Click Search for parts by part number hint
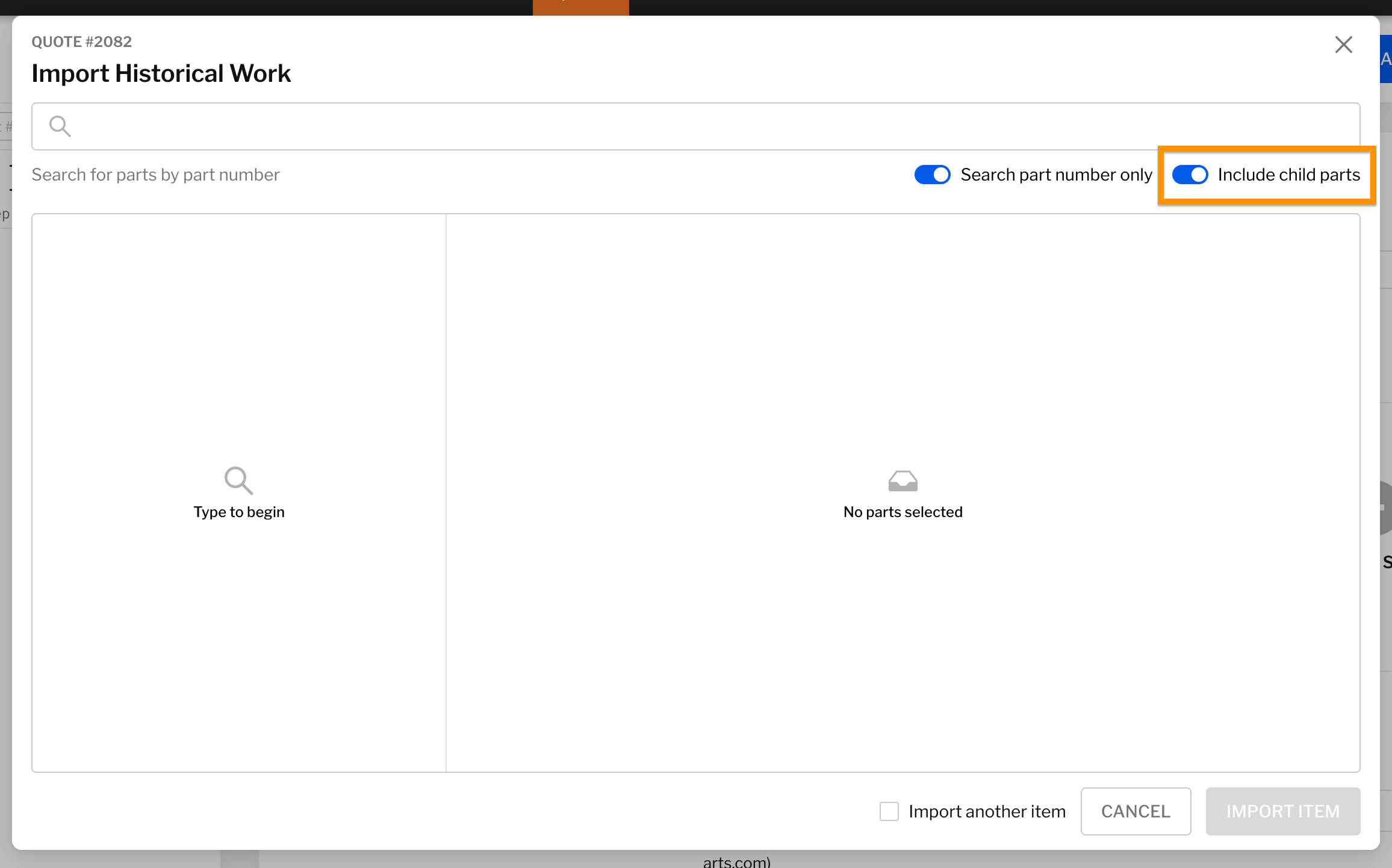Image resolution: width=1392 pixels, height=868 pixels. (155, 175)
